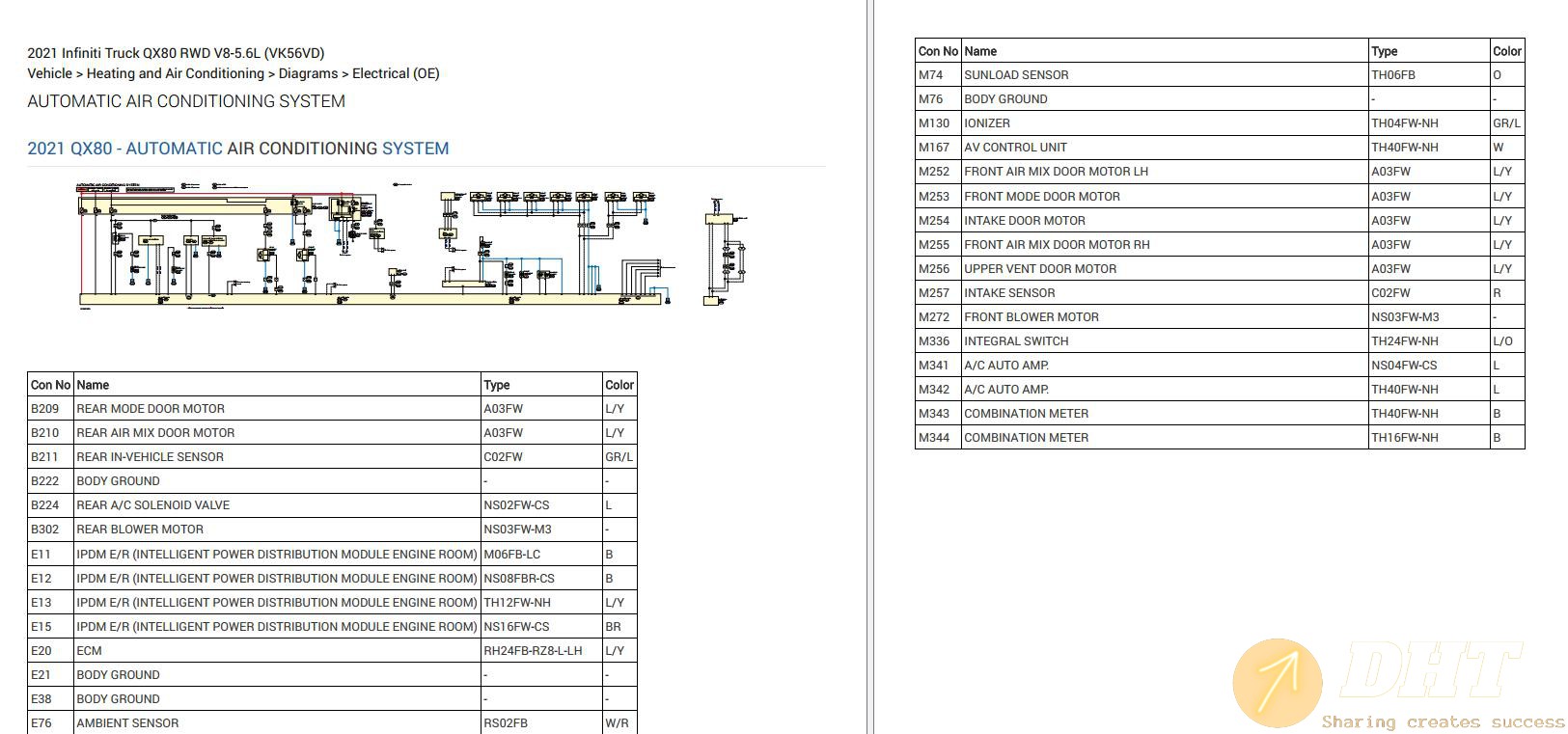Select the 'AMBIENT SENSOR' cell
The height and width of the screenshot is (734, 1568).
pos(277,722)
